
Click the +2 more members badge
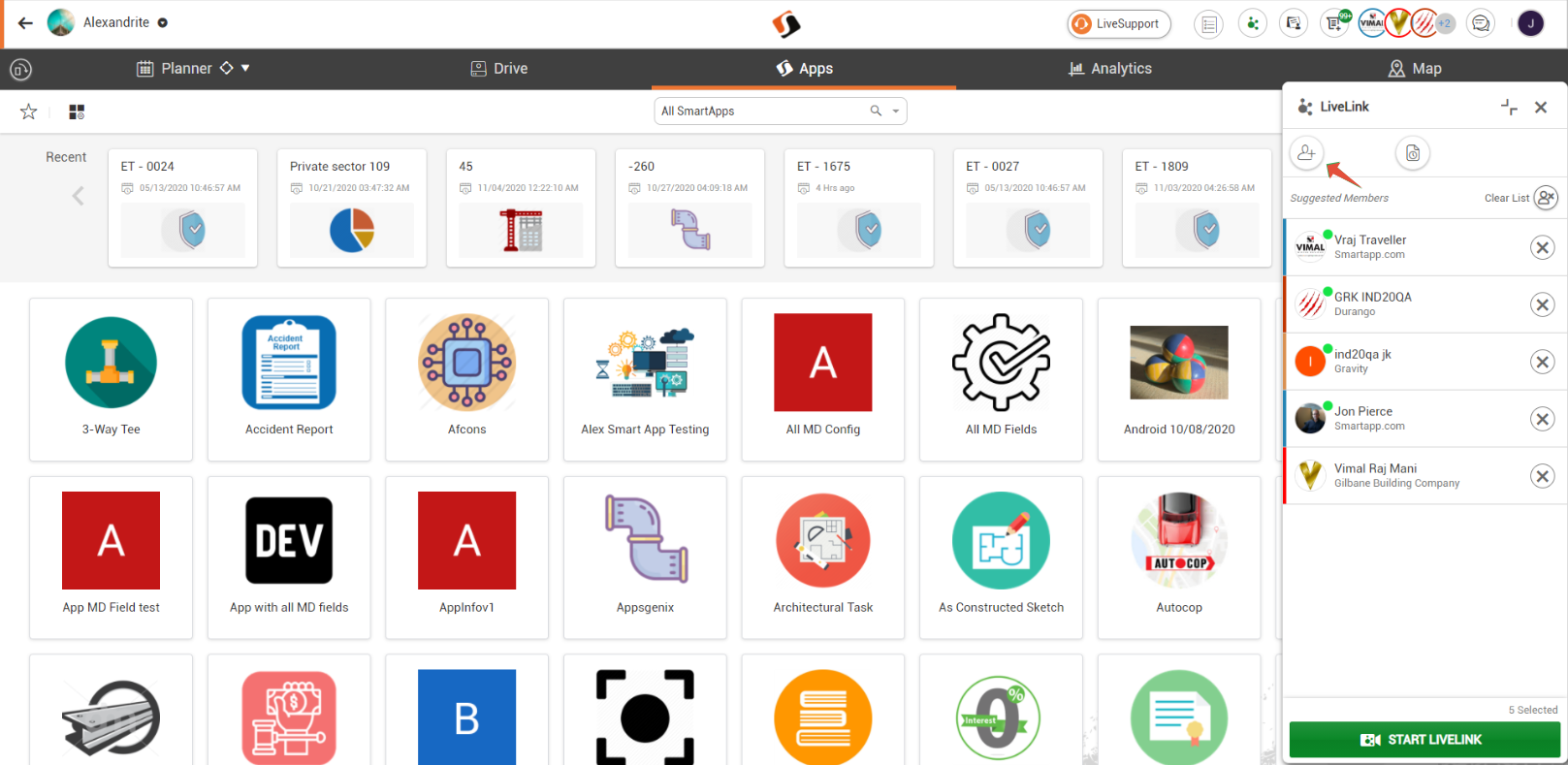(x=1445, y=23)
